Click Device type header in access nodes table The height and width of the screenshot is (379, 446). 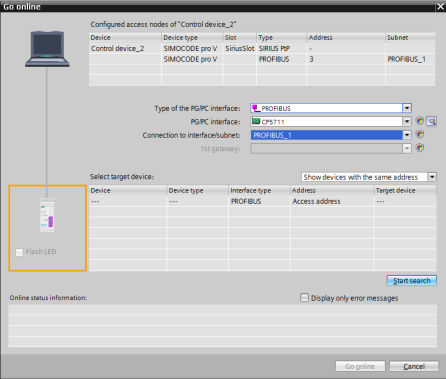pos(192,37)
